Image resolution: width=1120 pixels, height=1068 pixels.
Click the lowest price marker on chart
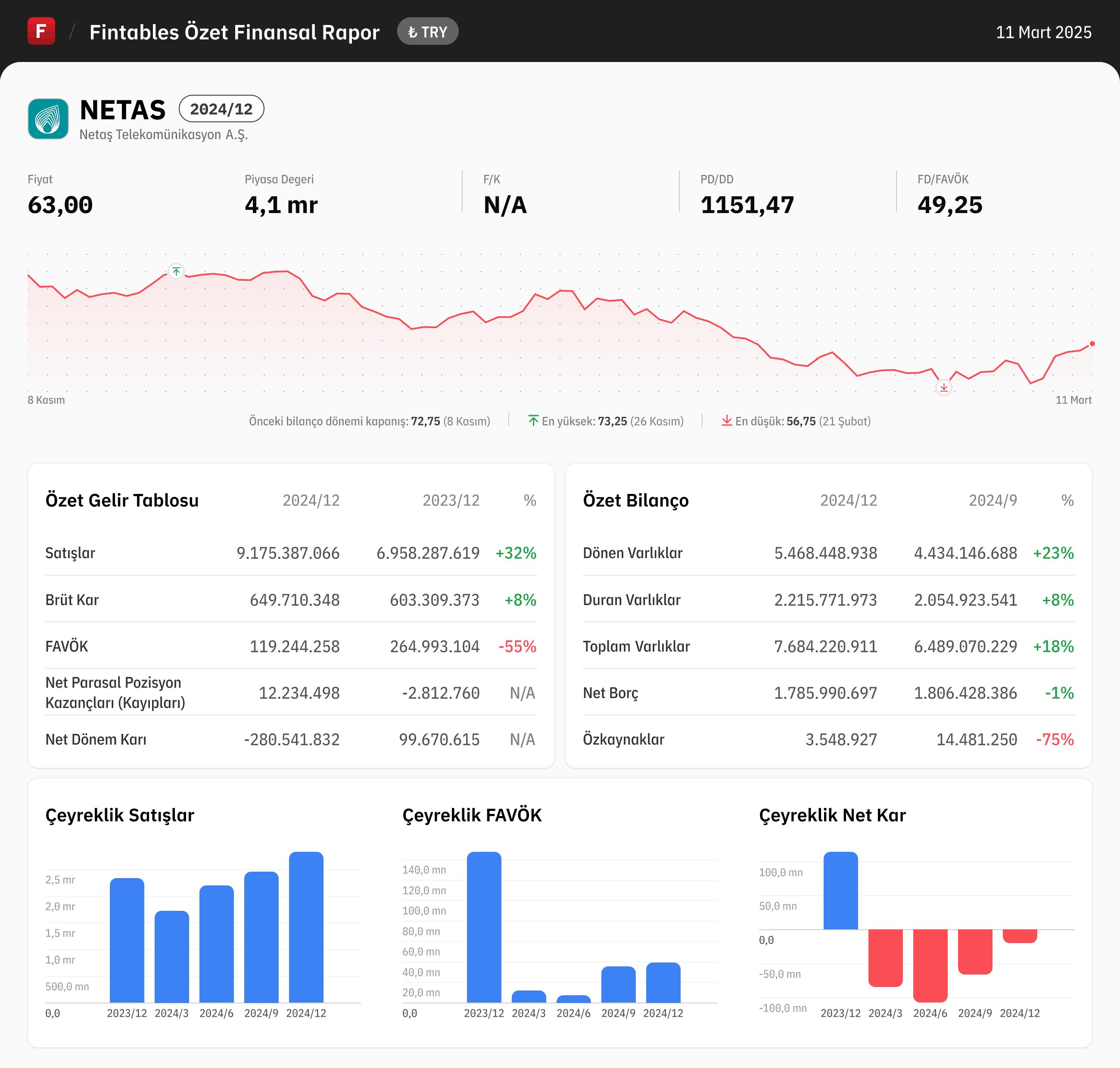(x=944, y=388)
